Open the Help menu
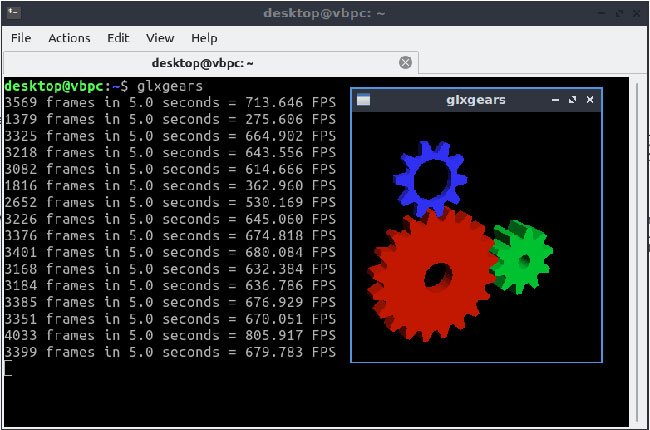Image resolution: width=650 pixels, height=430 pixels. click(204, 38)
